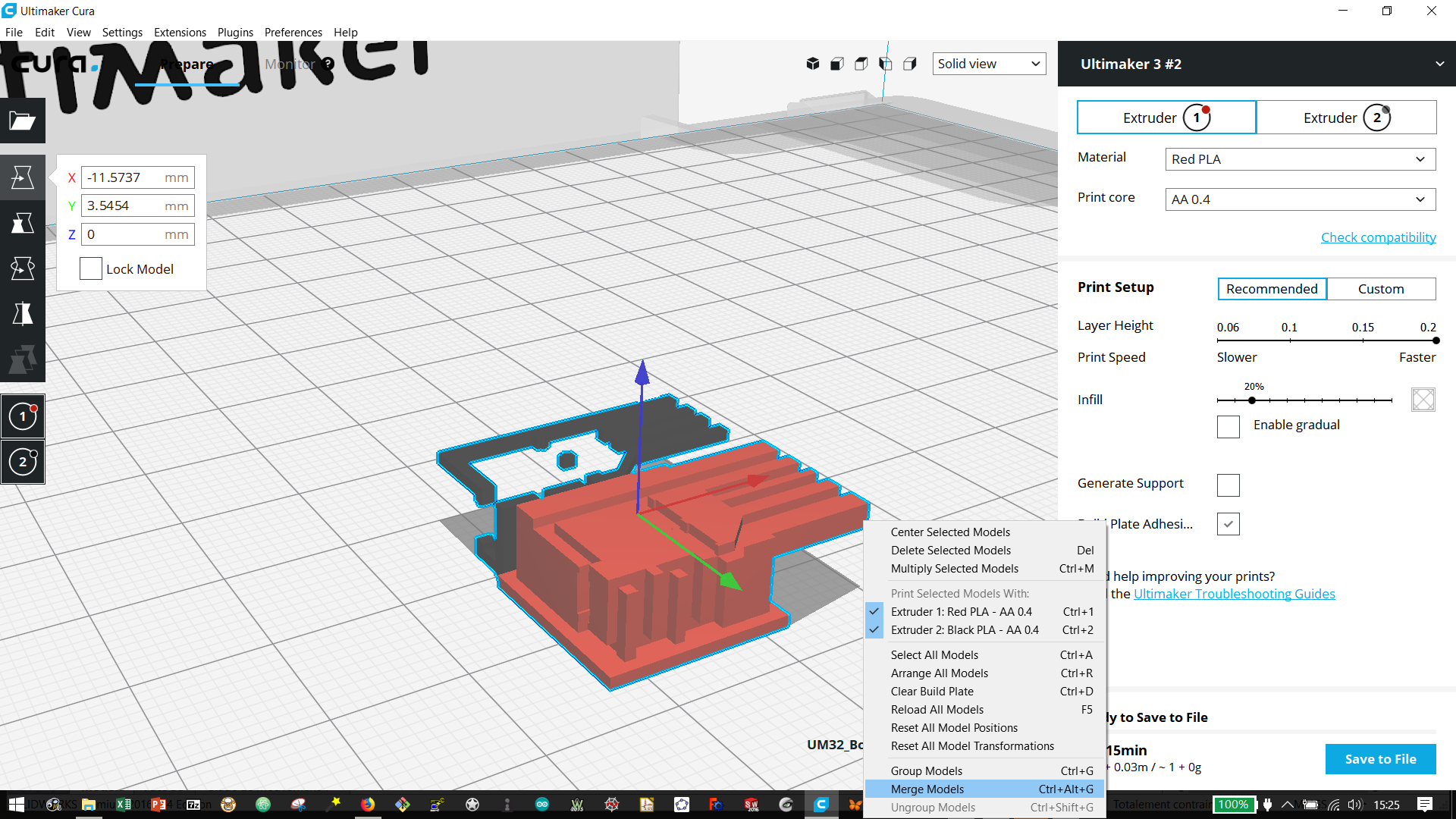
Task: Open File Explorer from the taskbar
Action: [x=89, y=805]
